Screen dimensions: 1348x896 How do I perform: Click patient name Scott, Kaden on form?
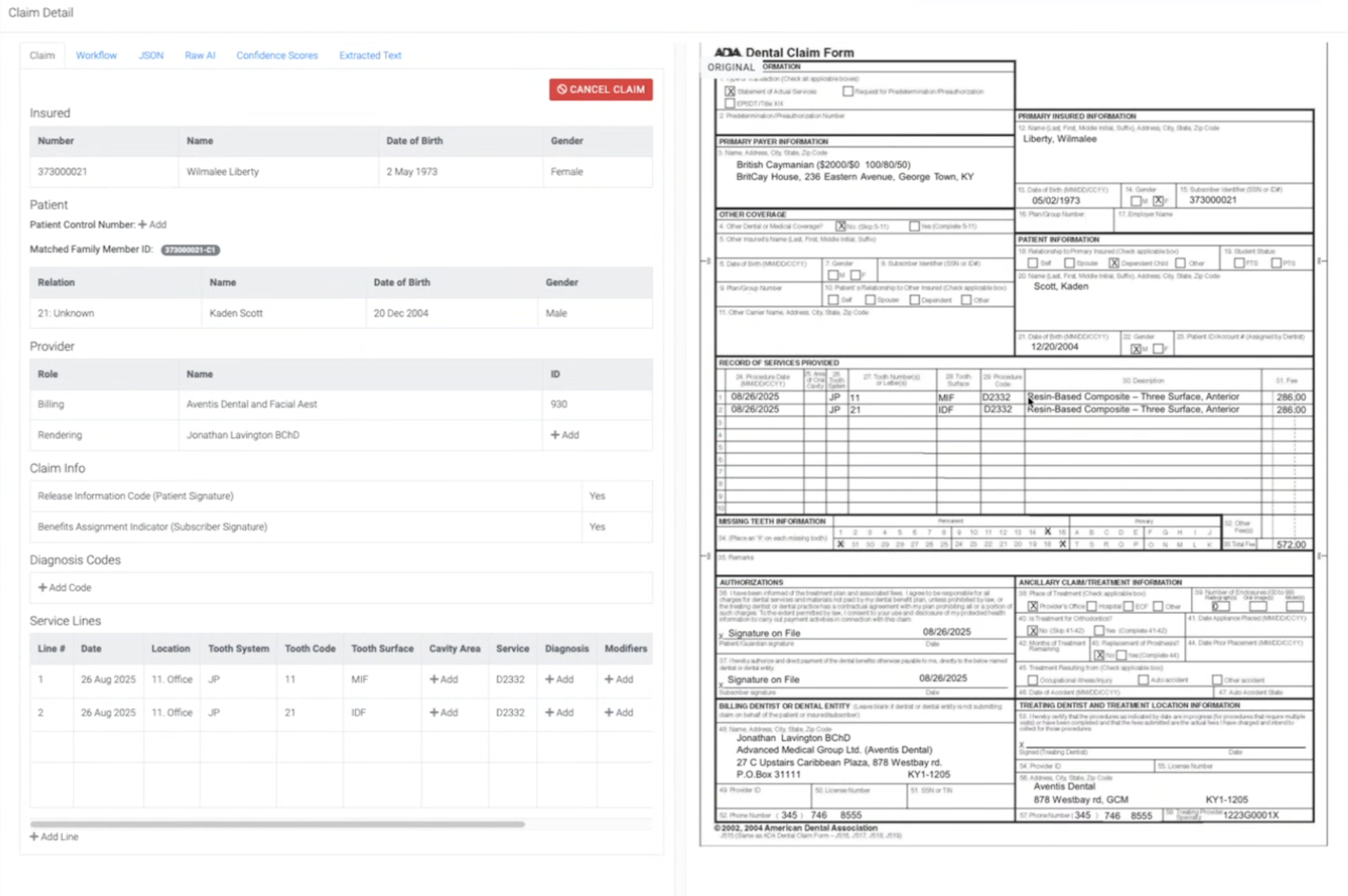click(1061, 286)
